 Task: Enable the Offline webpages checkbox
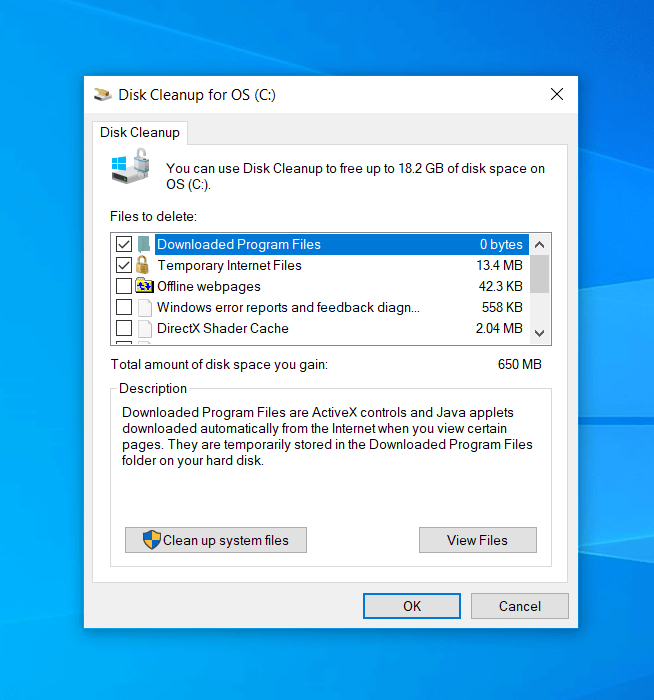coord(124,286)
